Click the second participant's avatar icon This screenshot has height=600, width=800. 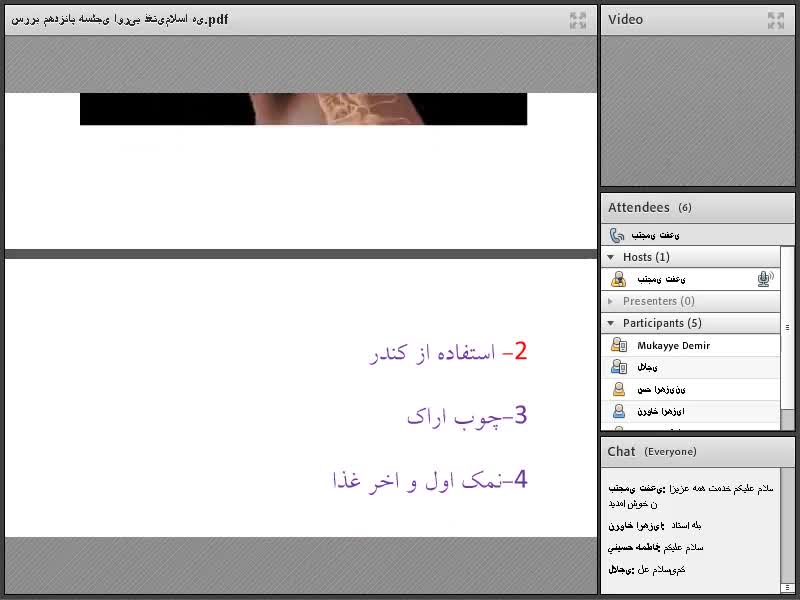click(x=618, y=367)
